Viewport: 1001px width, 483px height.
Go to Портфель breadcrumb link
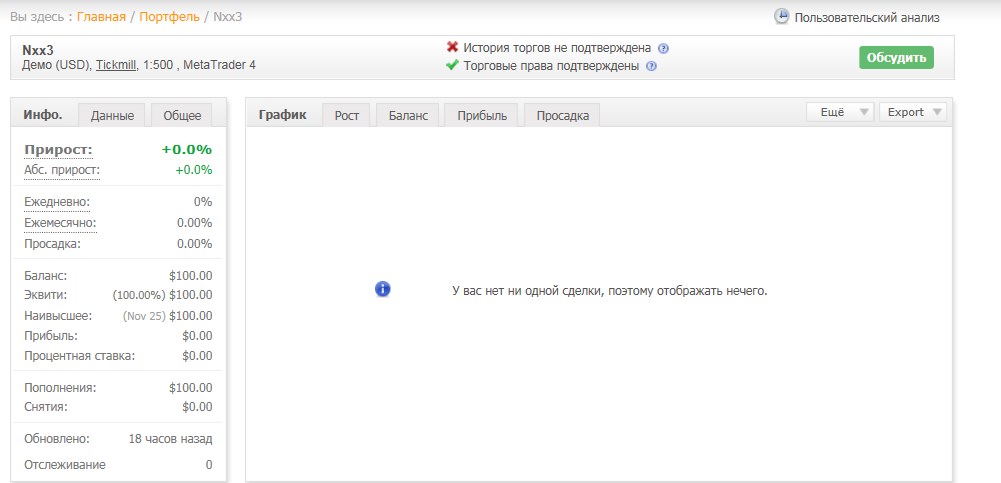[x=170, y=17]
